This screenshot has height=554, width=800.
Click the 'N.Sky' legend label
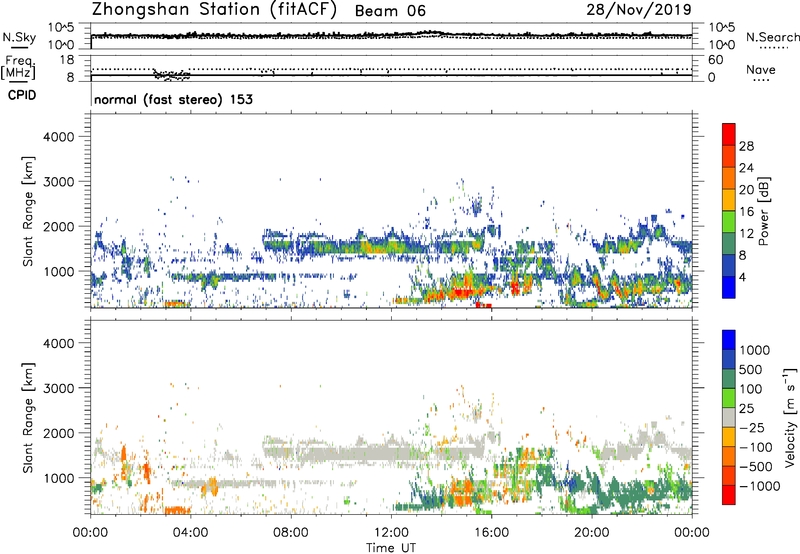coord(19,37)
